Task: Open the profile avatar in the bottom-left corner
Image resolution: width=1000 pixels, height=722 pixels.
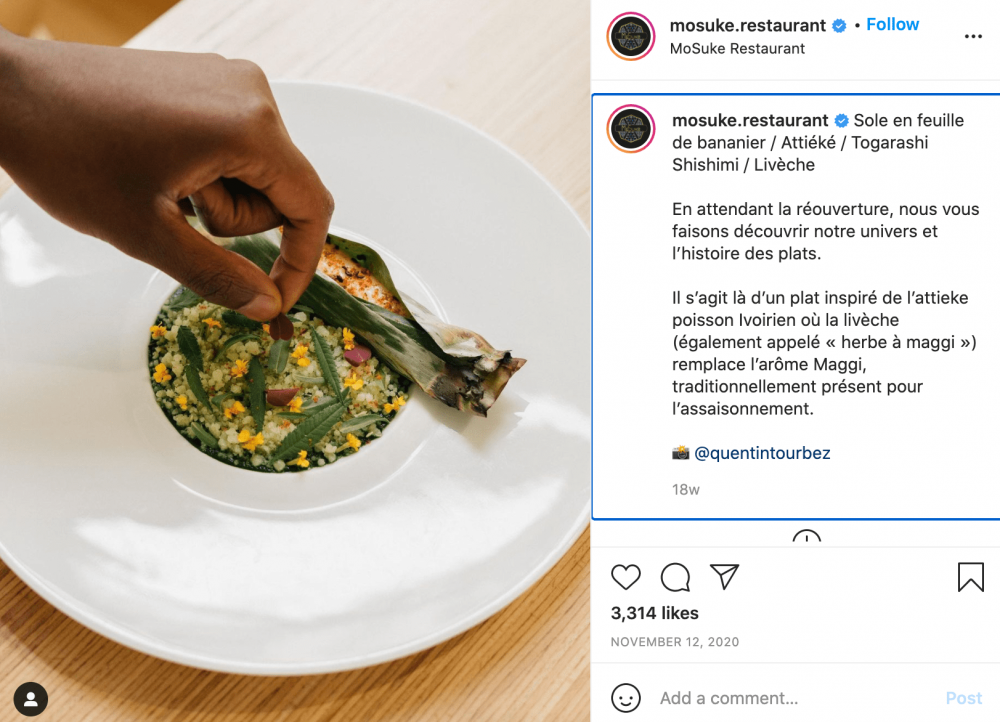Action: (29, 697)
